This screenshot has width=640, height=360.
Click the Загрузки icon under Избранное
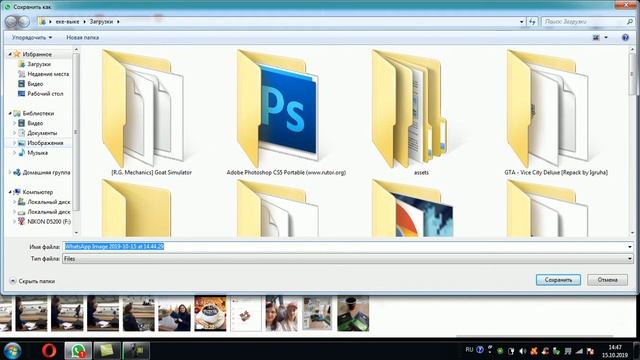[21, 64]
